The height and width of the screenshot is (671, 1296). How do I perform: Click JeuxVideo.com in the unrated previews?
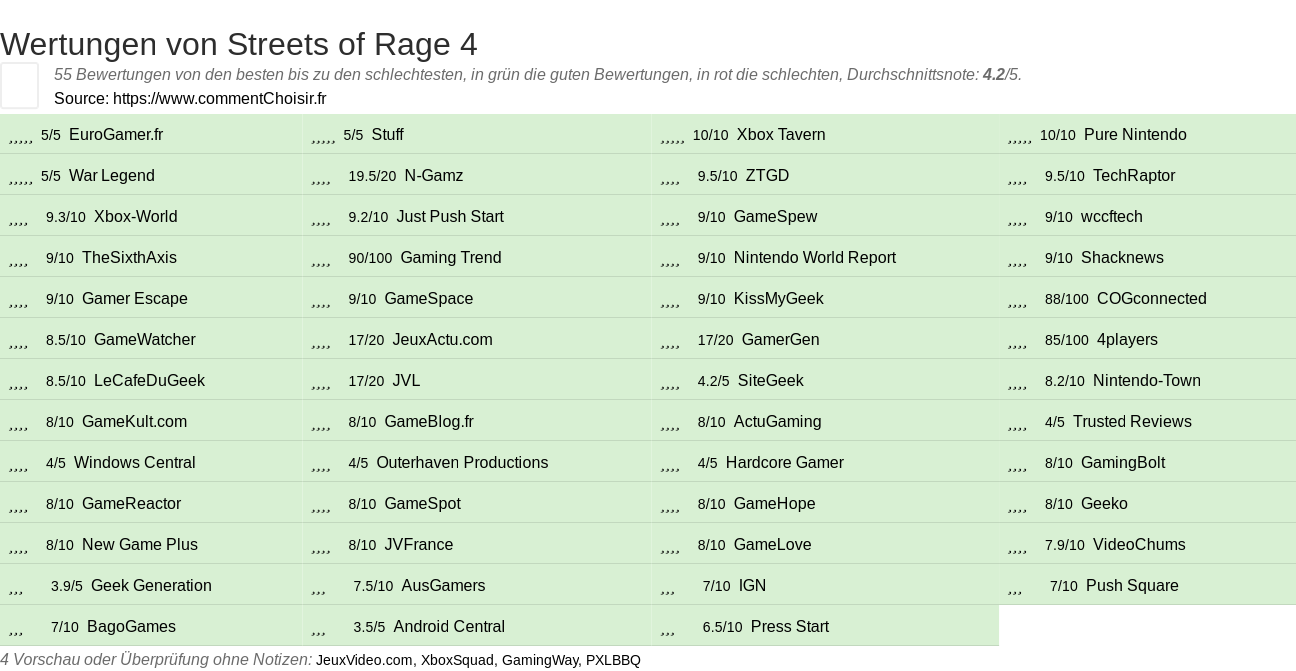[364, 660]
